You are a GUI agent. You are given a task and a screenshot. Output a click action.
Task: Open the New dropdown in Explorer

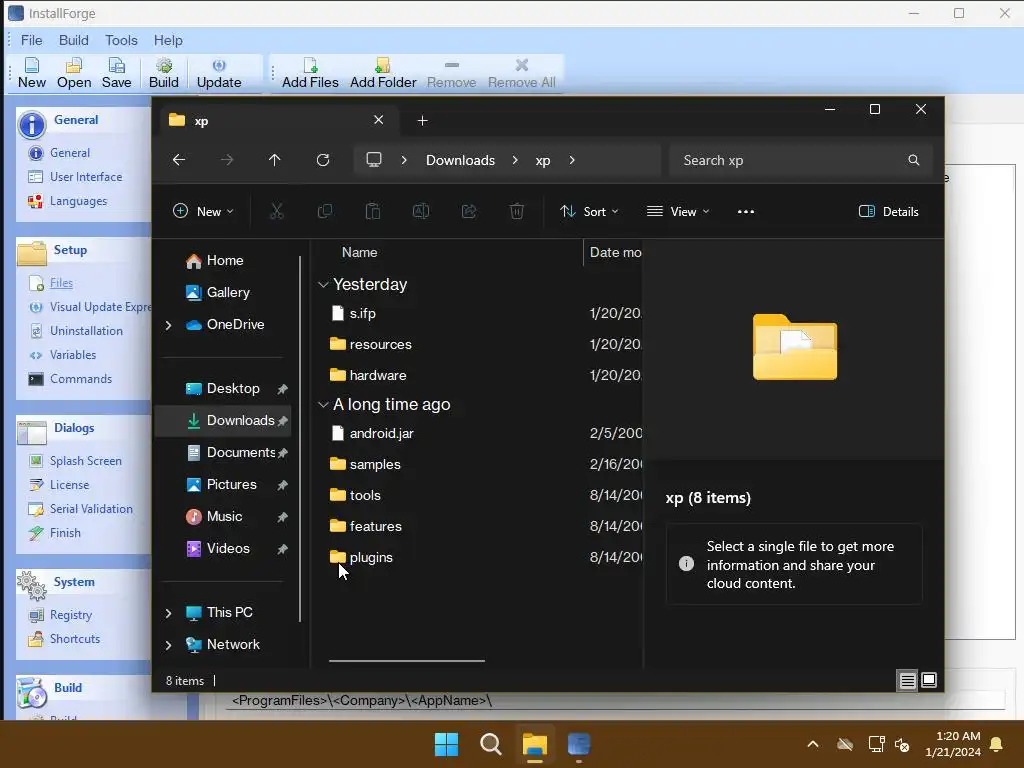pos(203,211)
